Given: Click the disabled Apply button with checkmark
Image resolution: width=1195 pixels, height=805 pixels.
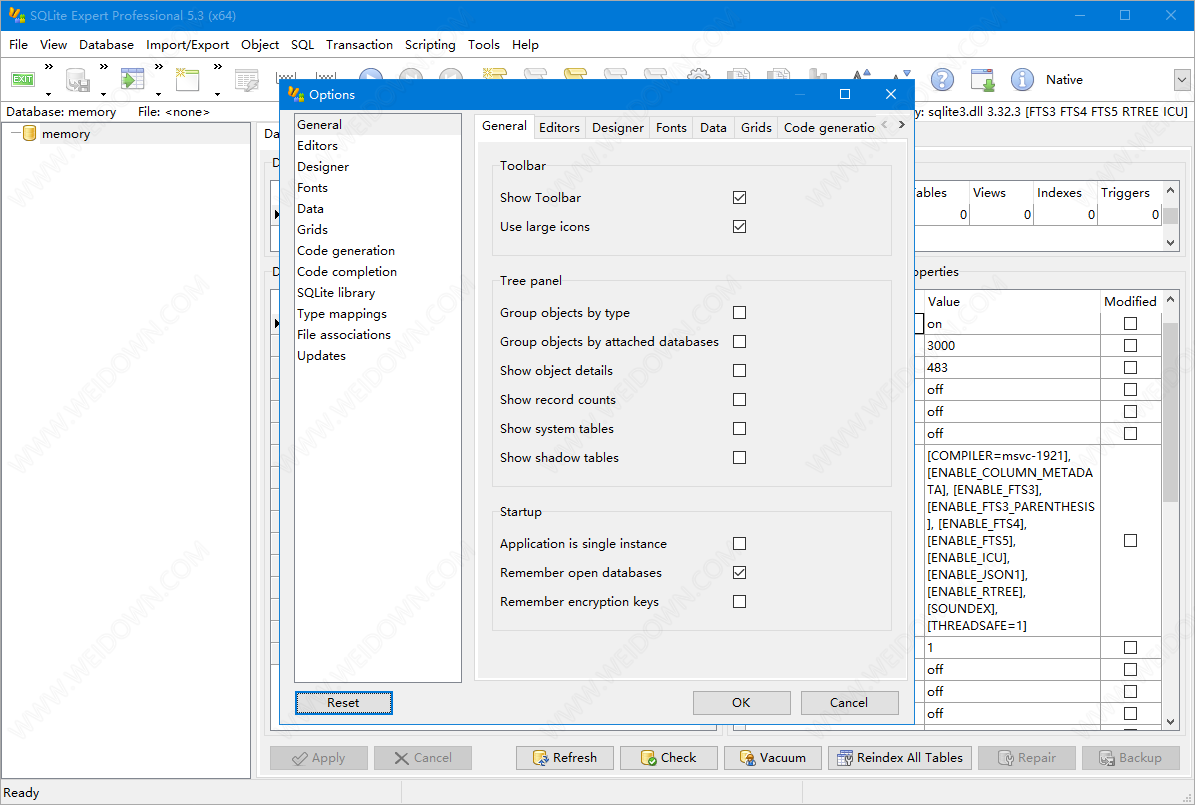Looking at the screenshot, I should tap(319, 758).
